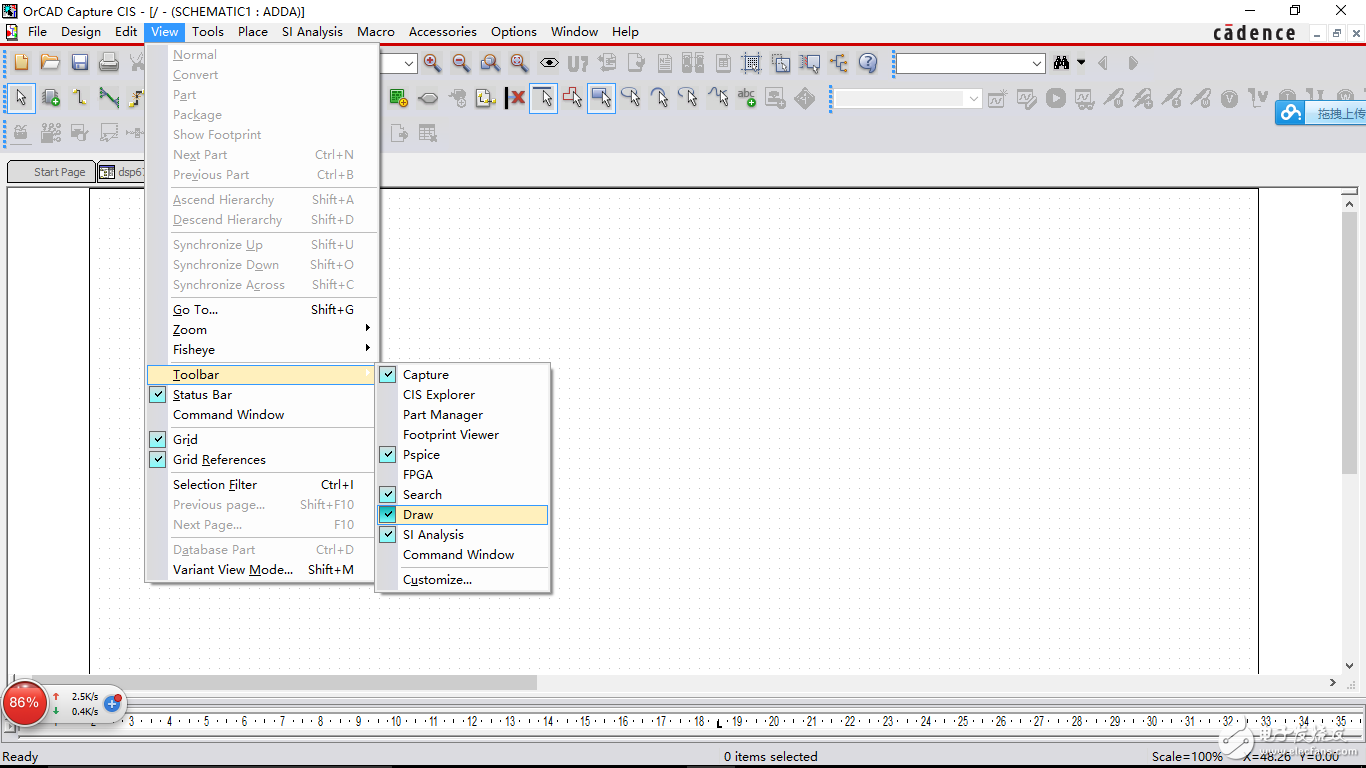Click the Zoom to Area icon
1366x768 pixels.
pyautogui.click(x=490, y=63)
